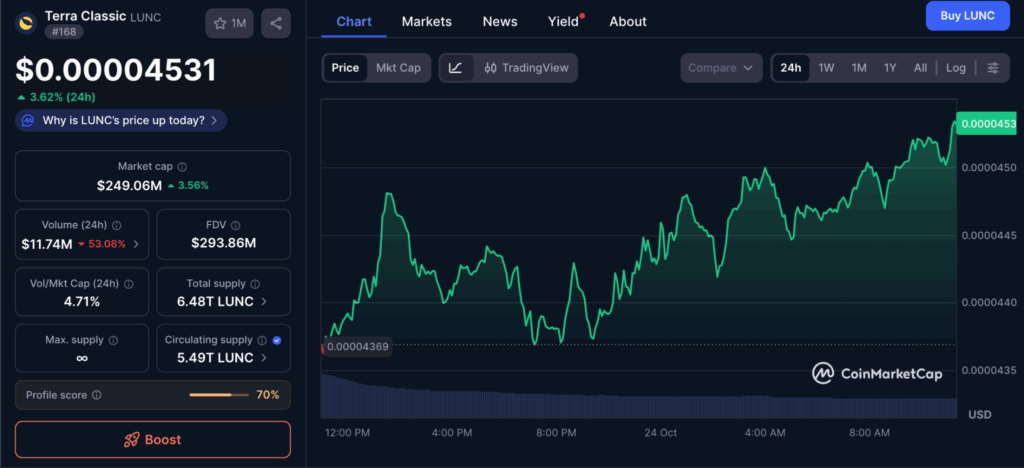Open chart settings sliders icon
Screen dimensions: 1024x468
[x=992, y=68]
